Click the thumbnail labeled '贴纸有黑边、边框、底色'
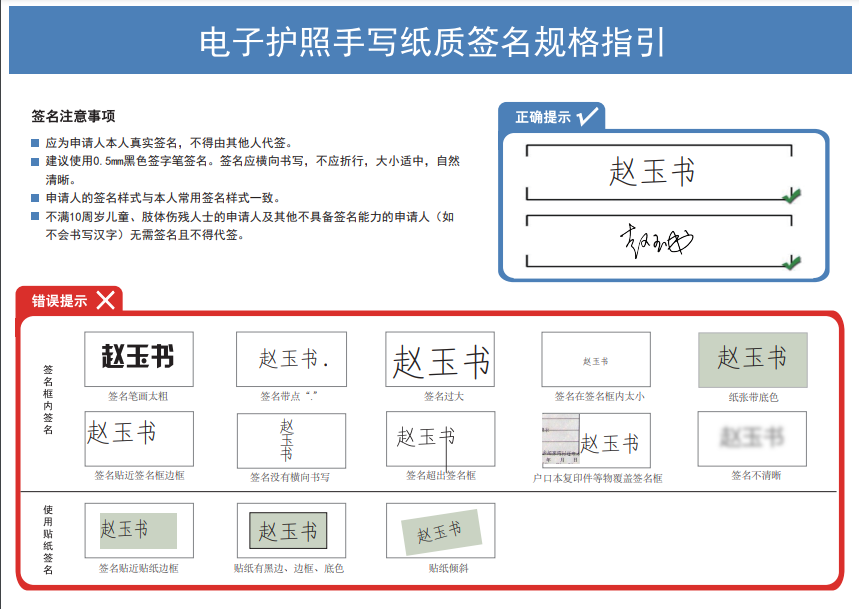Screen dimensions: 859x609 (291, 530)
